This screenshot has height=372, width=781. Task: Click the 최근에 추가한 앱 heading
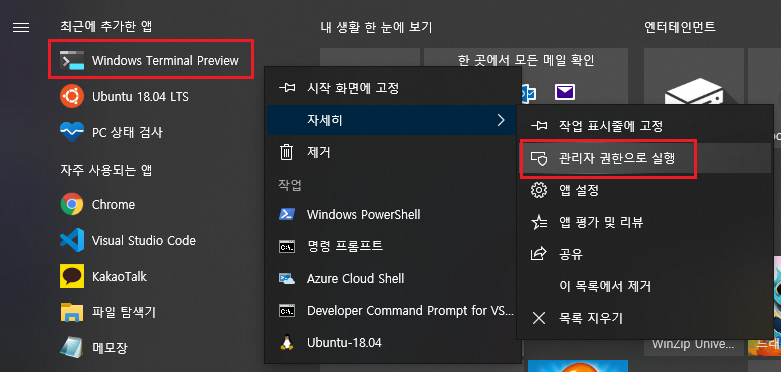(x=105, y=27)
